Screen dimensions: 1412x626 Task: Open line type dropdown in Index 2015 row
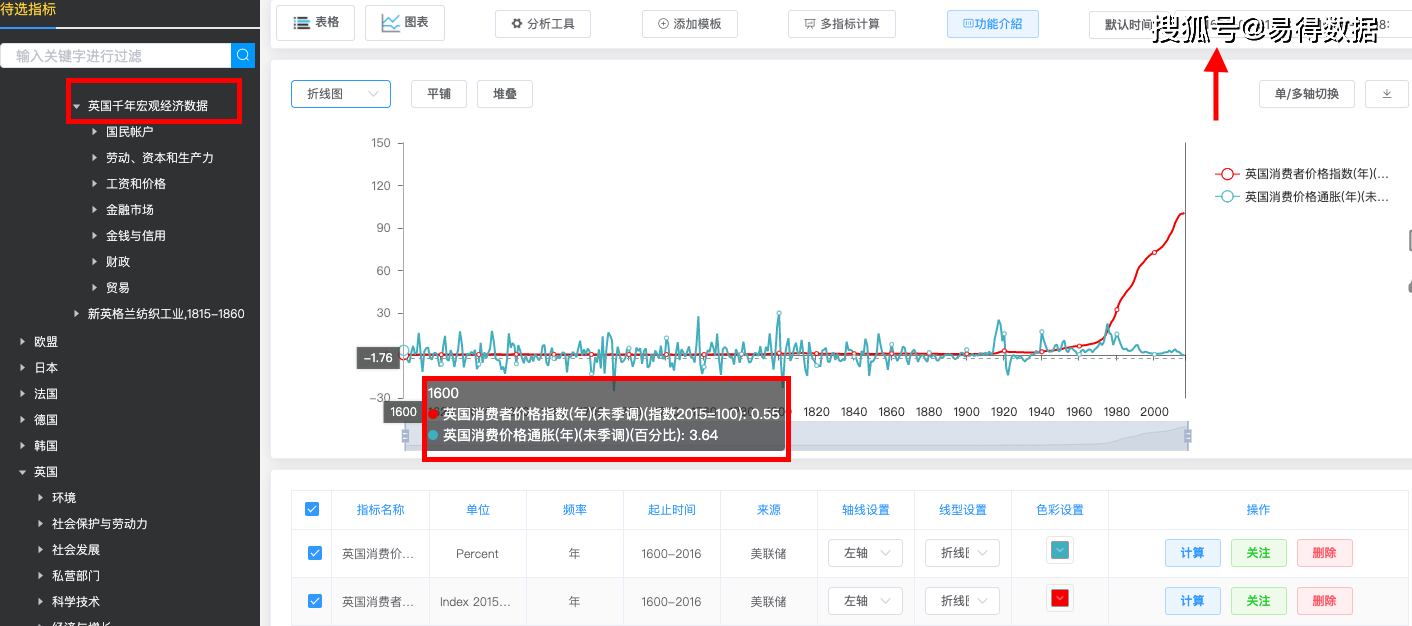962,601
